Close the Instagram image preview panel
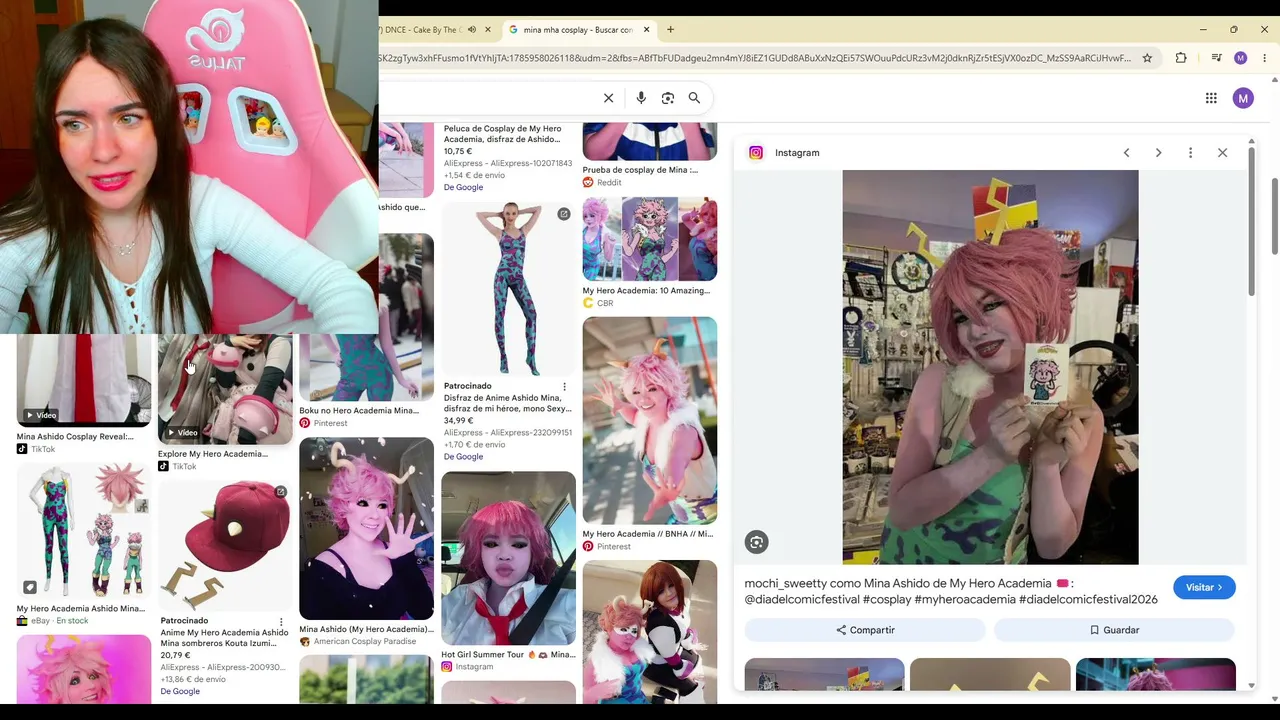Image resolution: width=1280 pixels, height=720 pixels. click(1222, 153)
